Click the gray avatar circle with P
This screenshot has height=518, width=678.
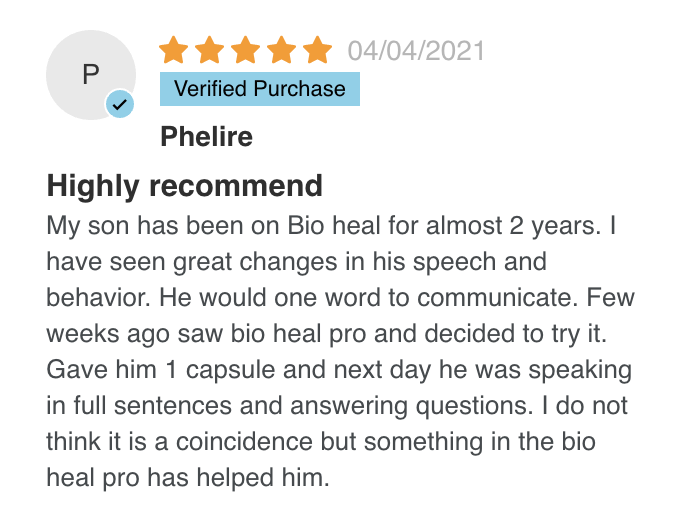91,75
